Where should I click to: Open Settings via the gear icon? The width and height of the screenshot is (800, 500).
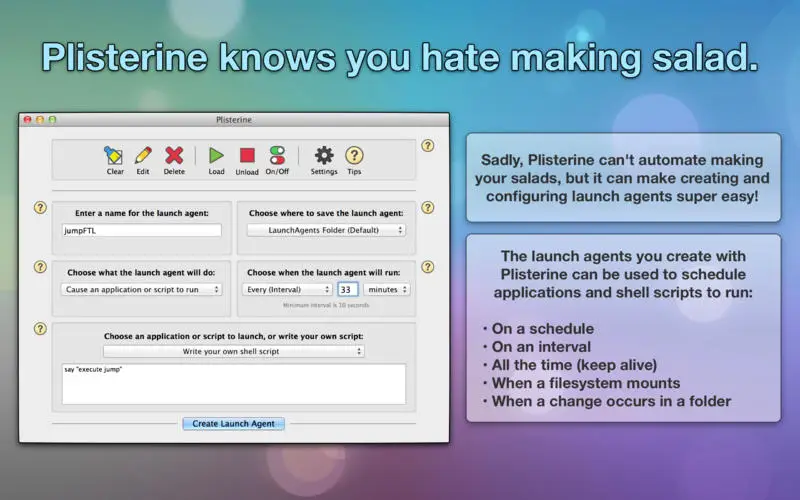tap(324, 155)
